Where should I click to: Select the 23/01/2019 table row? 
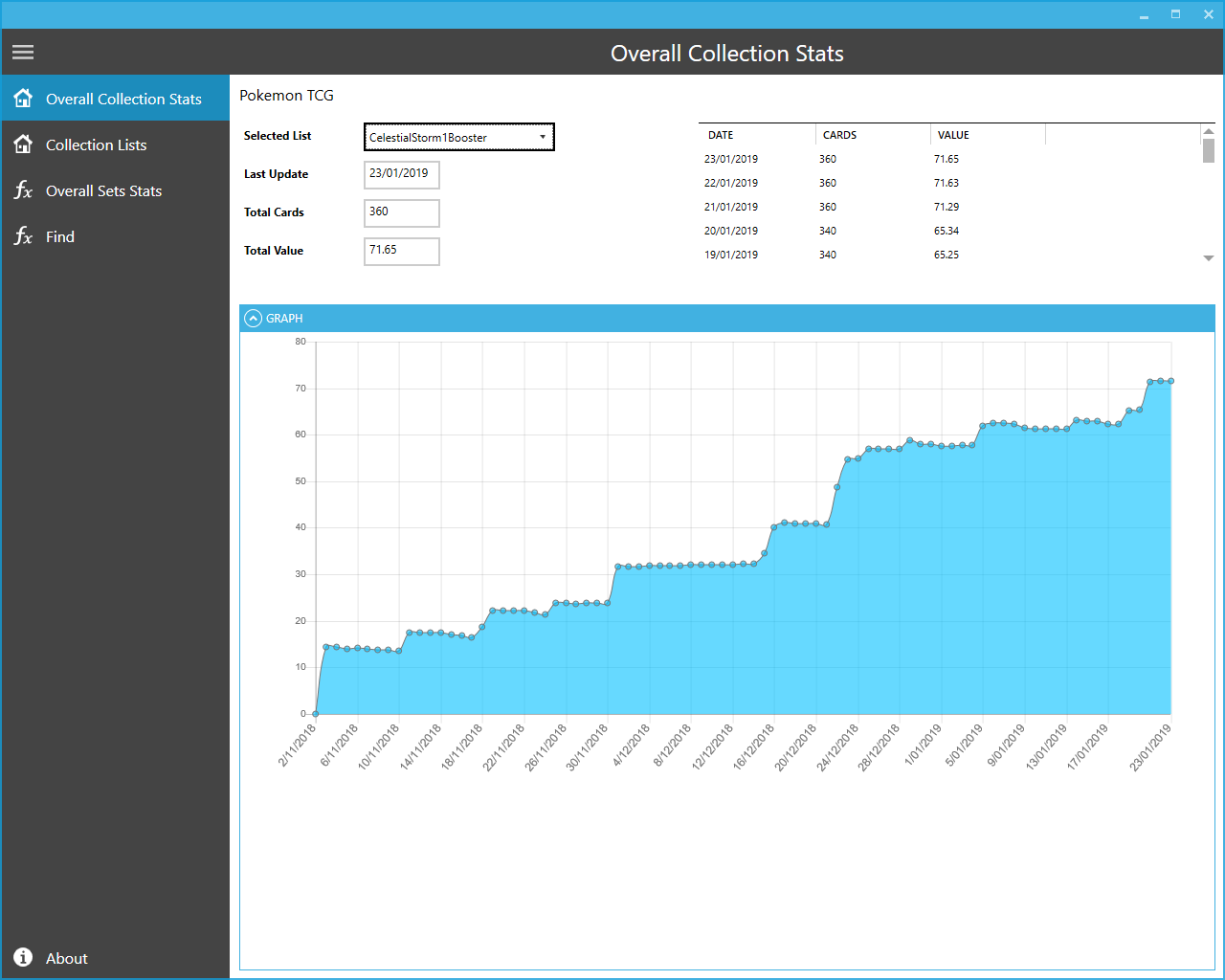point(949,159)
